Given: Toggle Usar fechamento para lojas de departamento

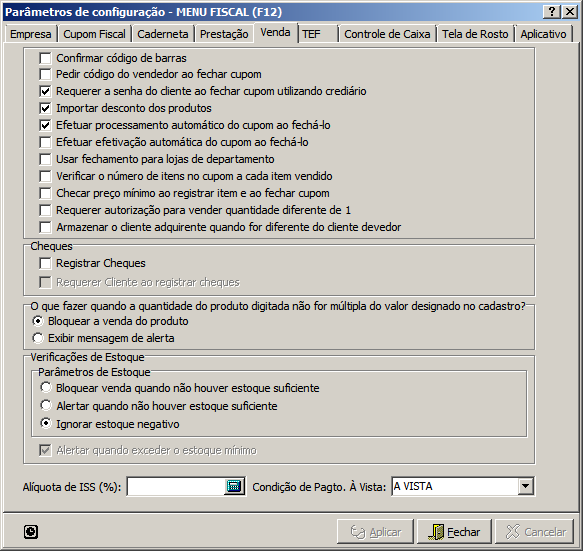Looking at the screenshot, I should tap(45, 159).
